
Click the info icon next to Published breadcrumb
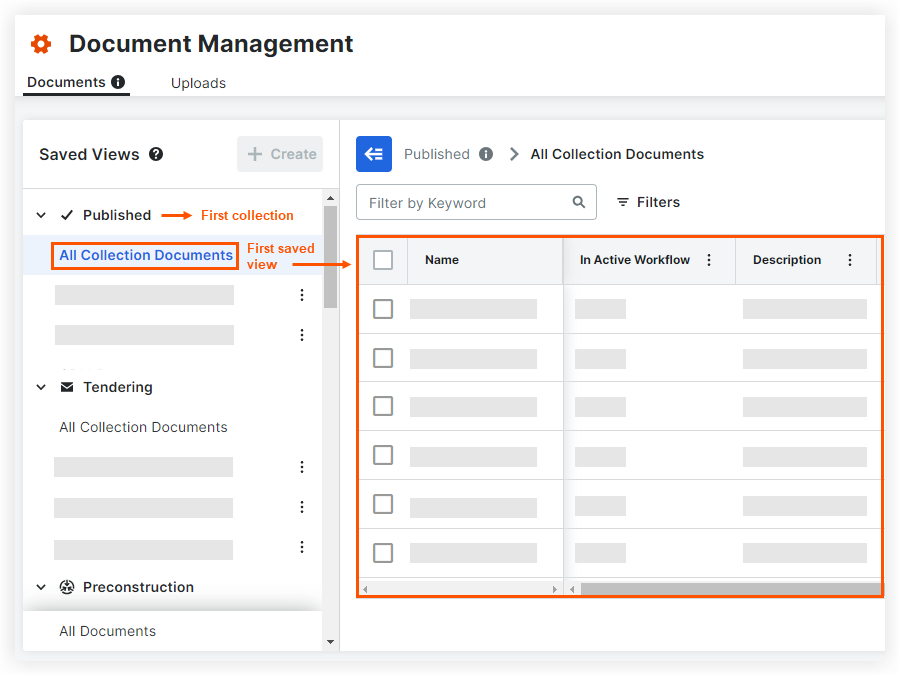486,154
